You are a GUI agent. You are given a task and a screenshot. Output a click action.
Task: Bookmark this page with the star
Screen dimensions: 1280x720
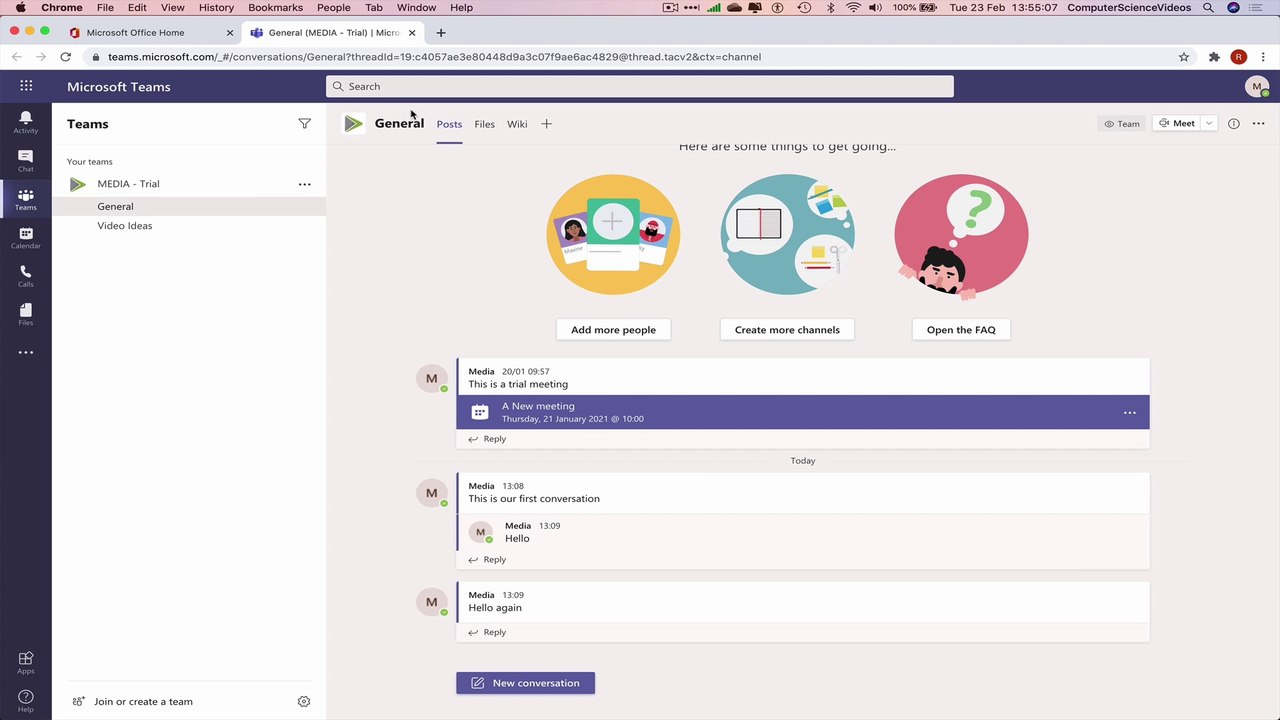(x=1184, y=57)
